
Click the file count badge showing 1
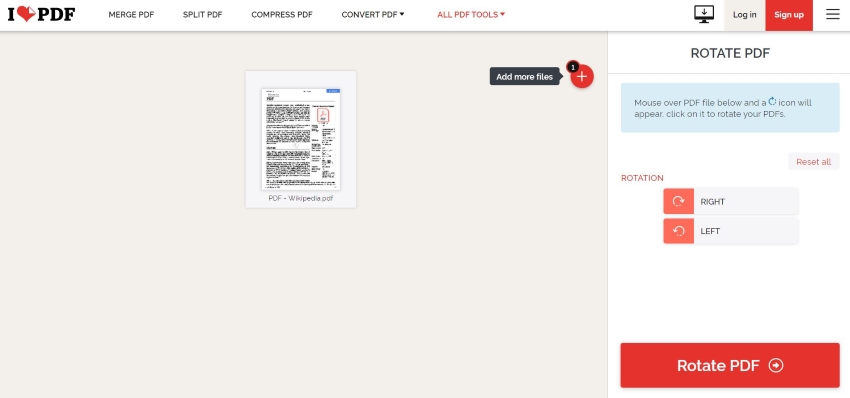(573, 67)
